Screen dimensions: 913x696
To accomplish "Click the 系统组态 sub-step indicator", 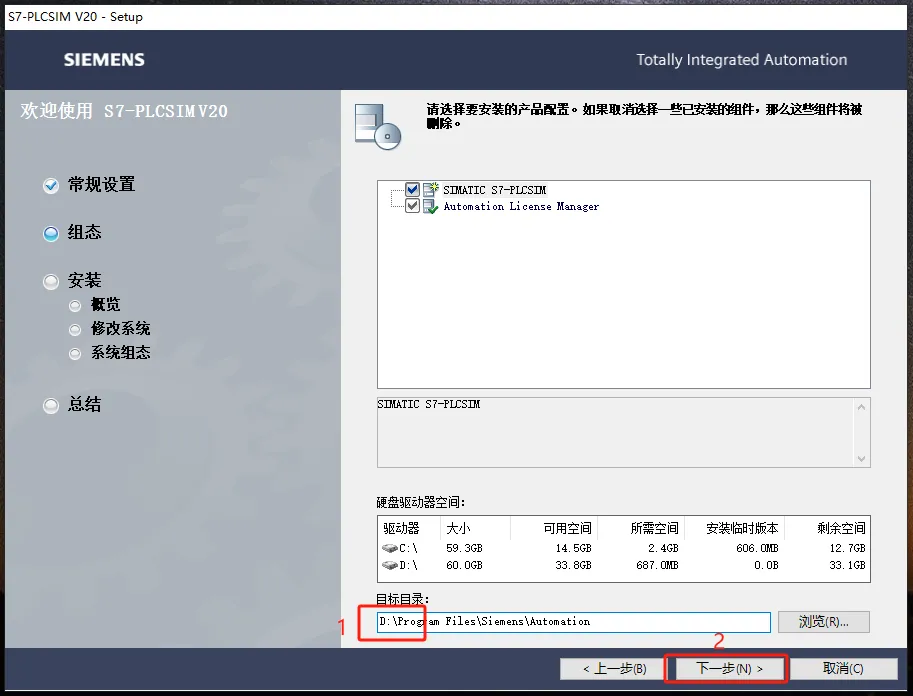I will 75,354.
